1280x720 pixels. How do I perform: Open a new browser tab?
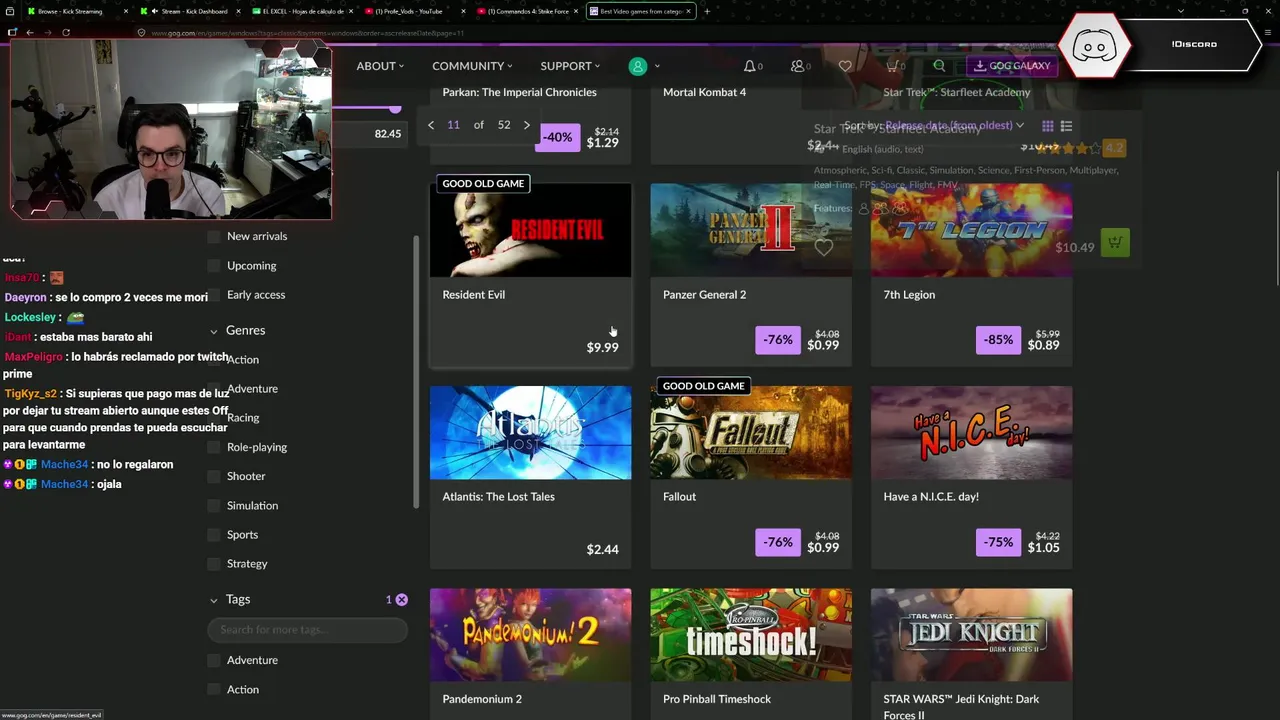(x=707, y=11)
